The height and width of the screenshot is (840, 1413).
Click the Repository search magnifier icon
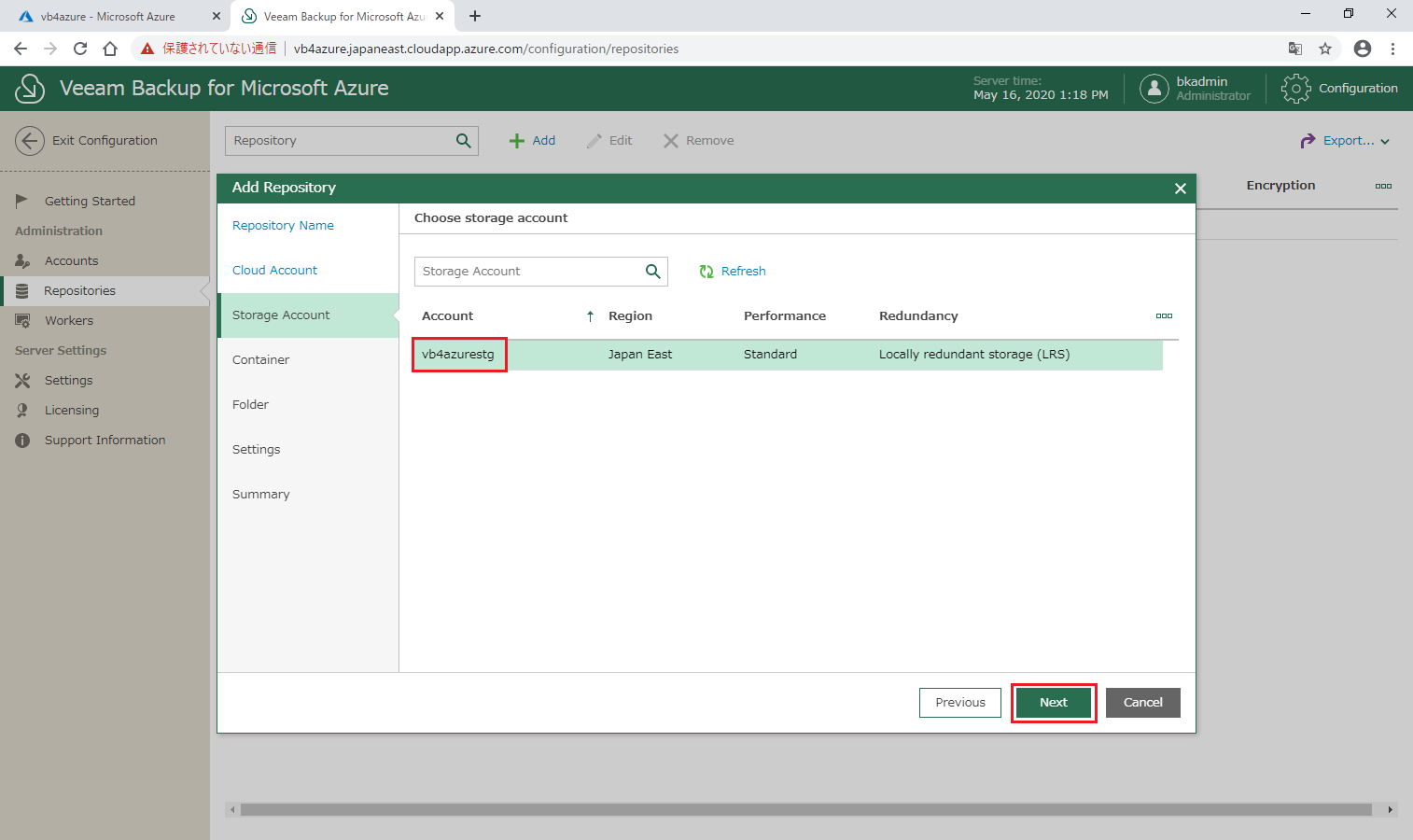(464, 141)
